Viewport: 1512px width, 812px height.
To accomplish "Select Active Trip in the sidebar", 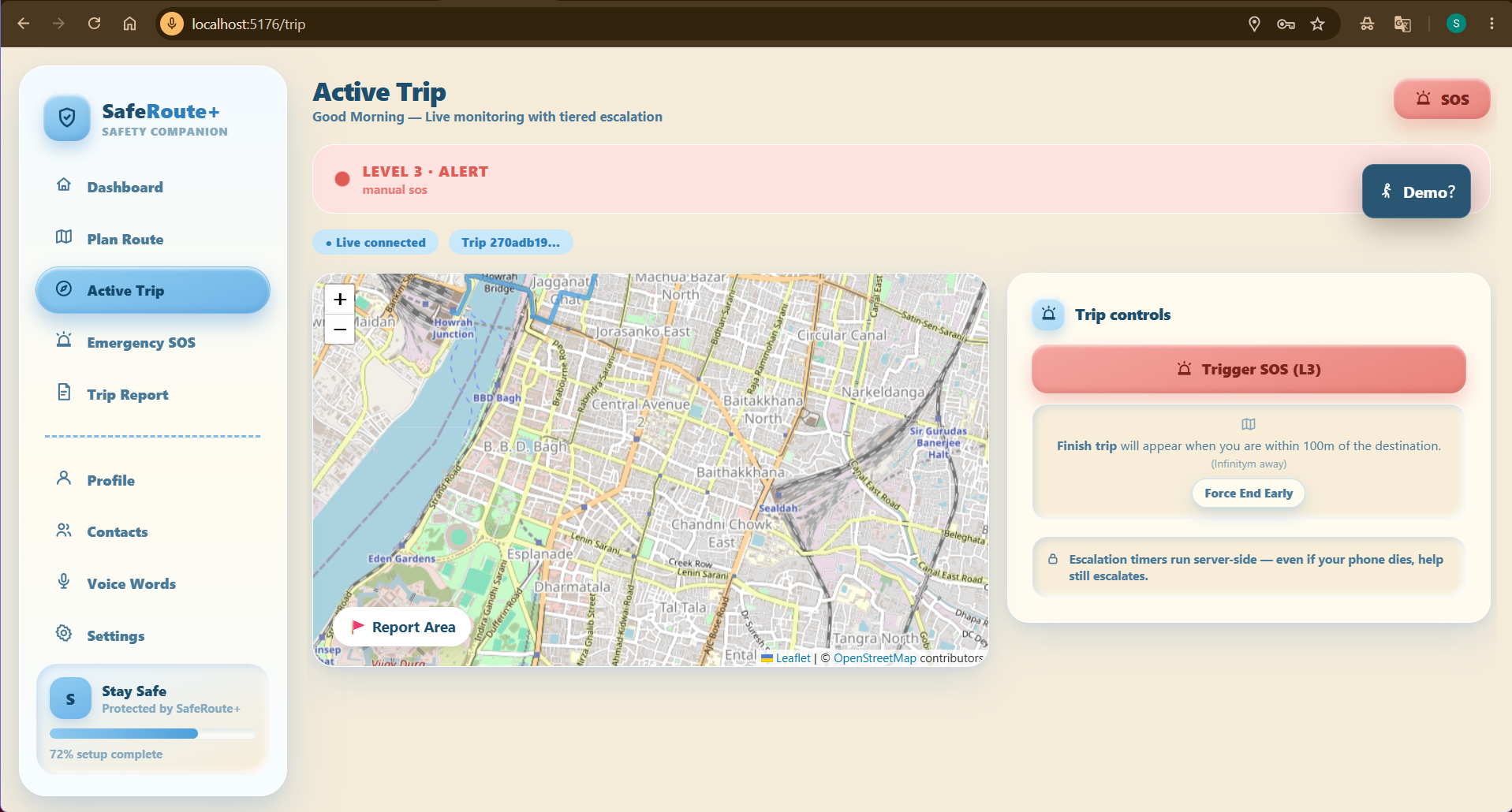I will pyautogui.click(x=152, y=290).
